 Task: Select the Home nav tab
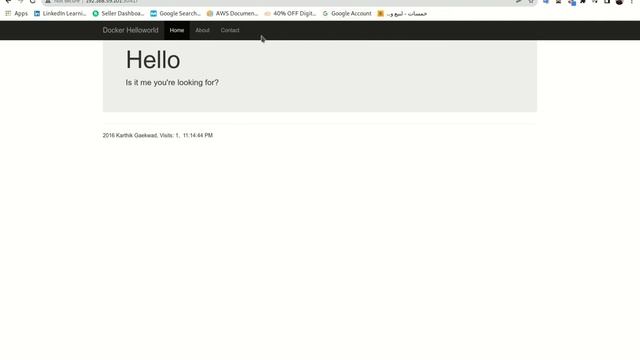click(x=177, y=30)
